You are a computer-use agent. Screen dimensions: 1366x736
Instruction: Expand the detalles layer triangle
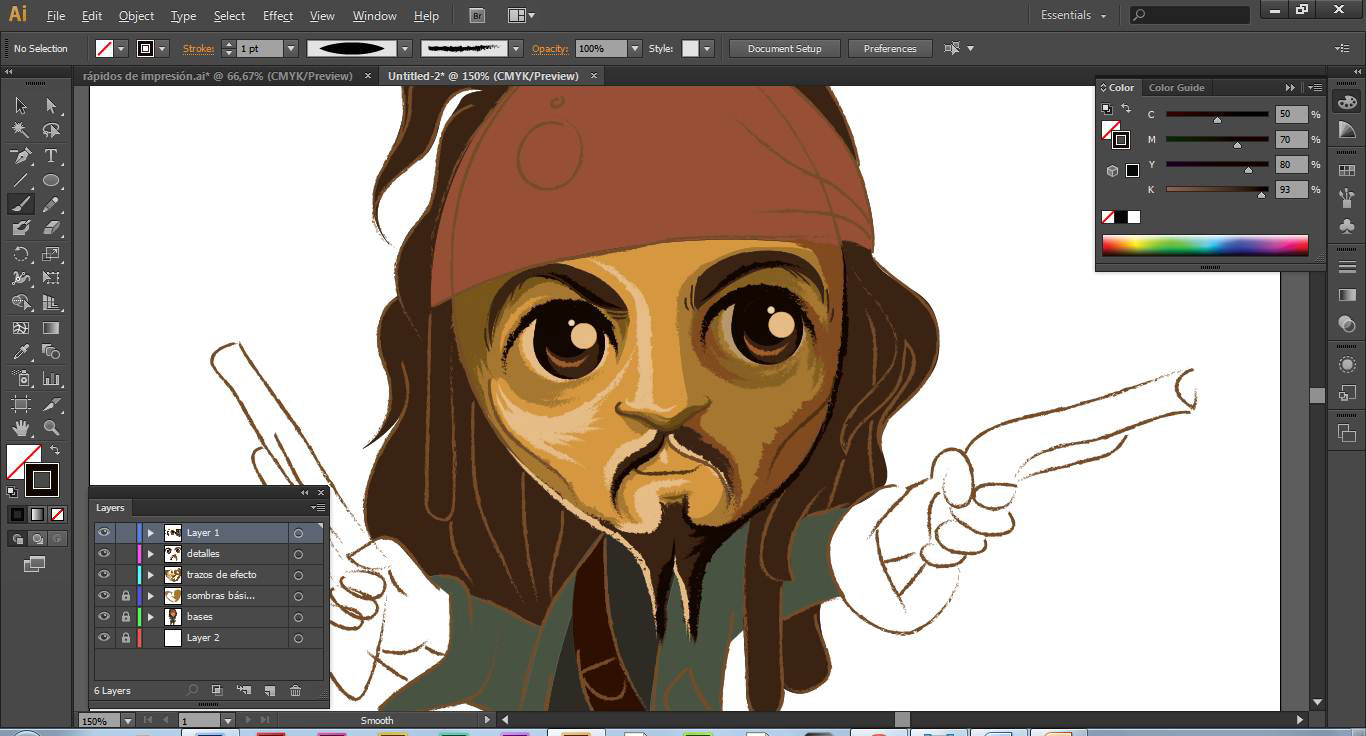pos(151,554)
